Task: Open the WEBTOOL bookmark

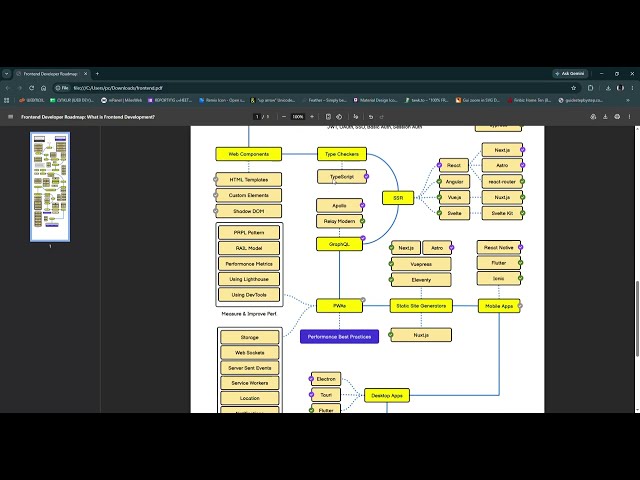Action: tap(31, 100)
